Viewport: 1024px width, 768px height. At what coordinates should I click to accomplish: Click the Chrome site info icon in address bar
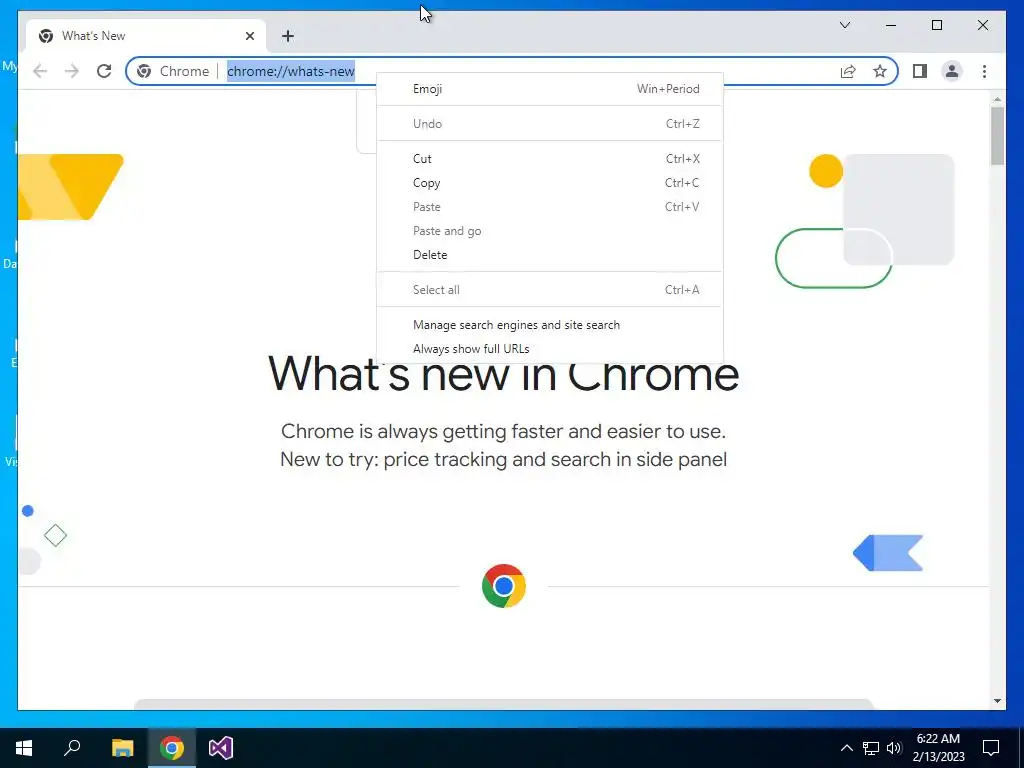click(144, 71)
